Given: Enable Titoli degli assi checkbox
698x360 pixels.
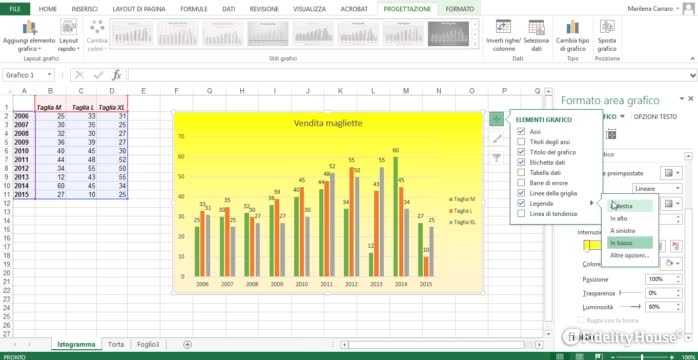Looking at the screenshot, I should (x=521, y=142).
